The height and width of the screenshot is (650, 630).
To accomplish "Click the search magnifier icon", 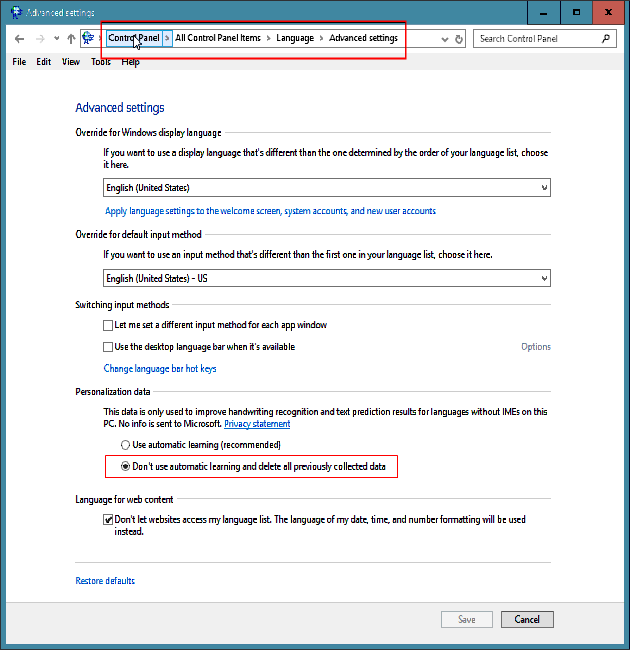I will tap(606, 39).
